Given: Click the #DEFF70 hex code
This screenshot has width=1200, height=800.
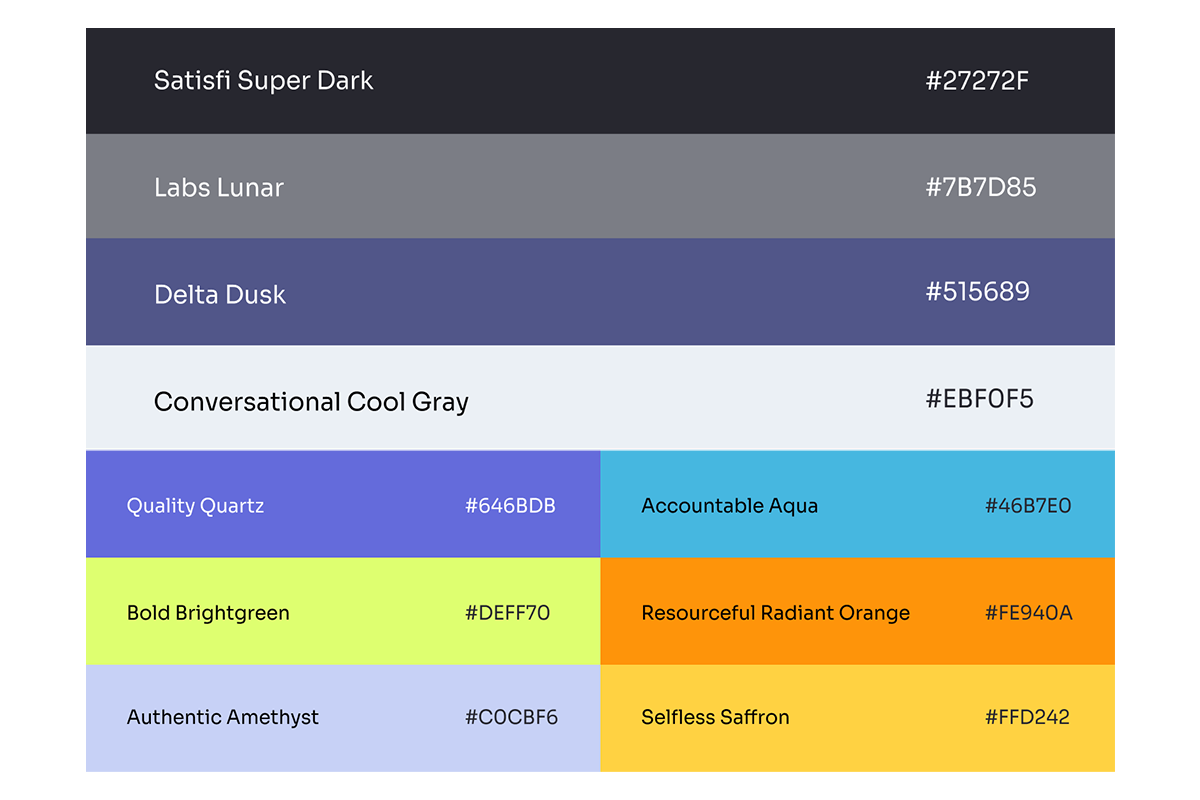Looking at the screenshot, I should (508, 613).
